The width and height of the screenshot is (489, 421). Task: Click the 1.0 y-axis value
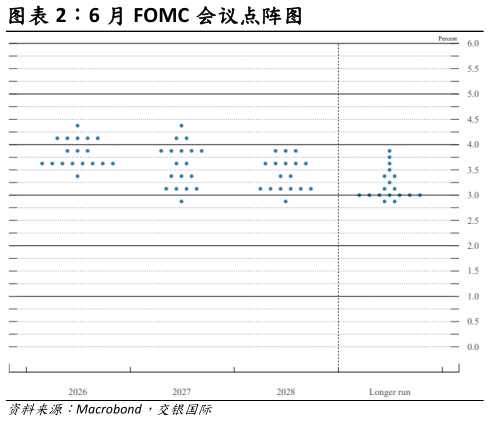point(473,296)
